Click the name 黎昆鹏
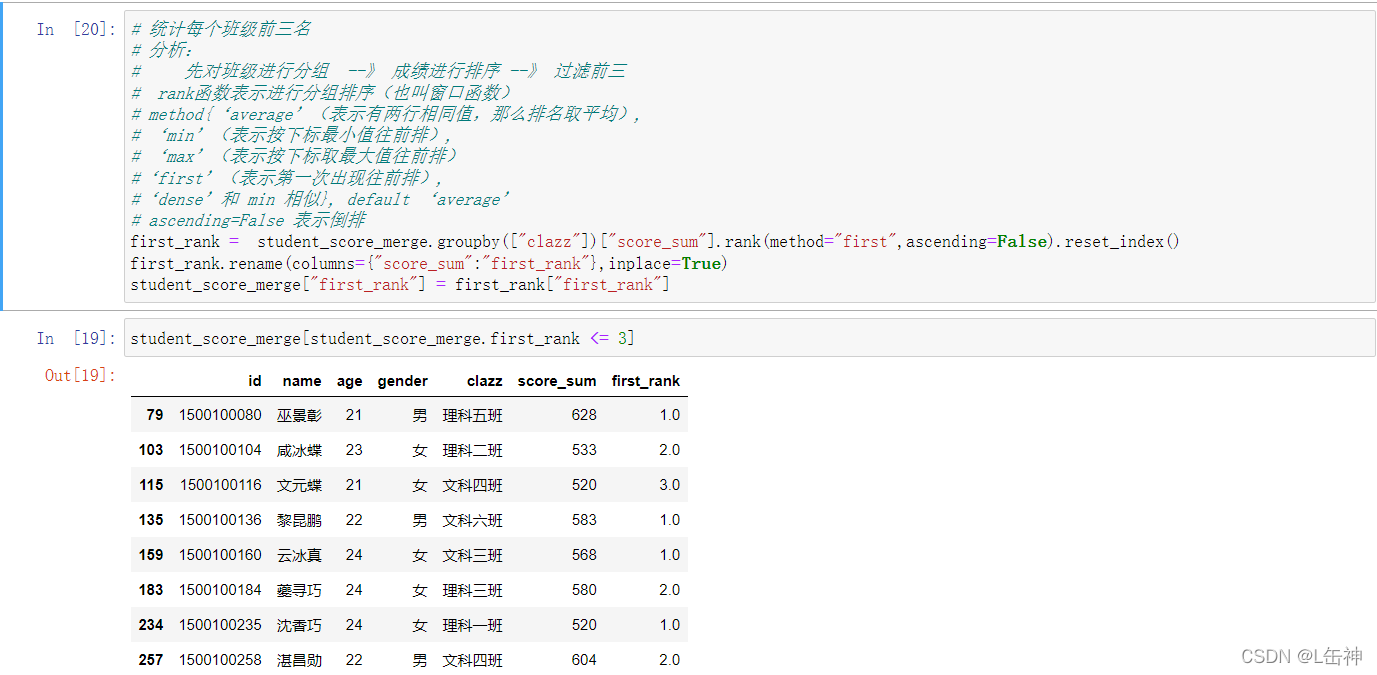Screen dimensions: 1377x675 coord(300,520)
